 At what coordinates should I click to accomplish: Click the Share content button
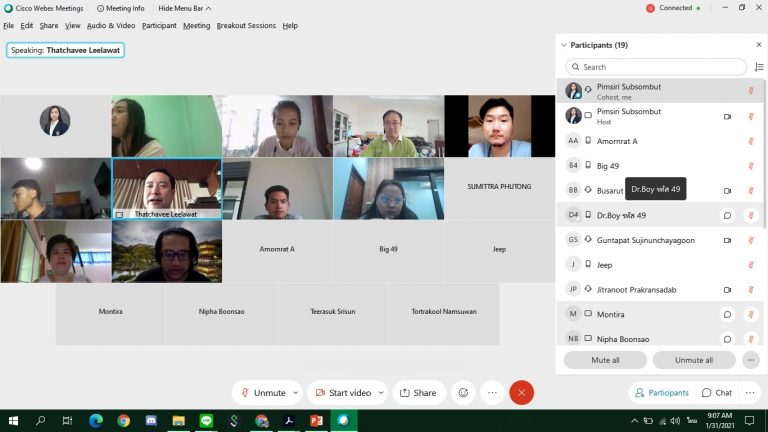(419, 393)
